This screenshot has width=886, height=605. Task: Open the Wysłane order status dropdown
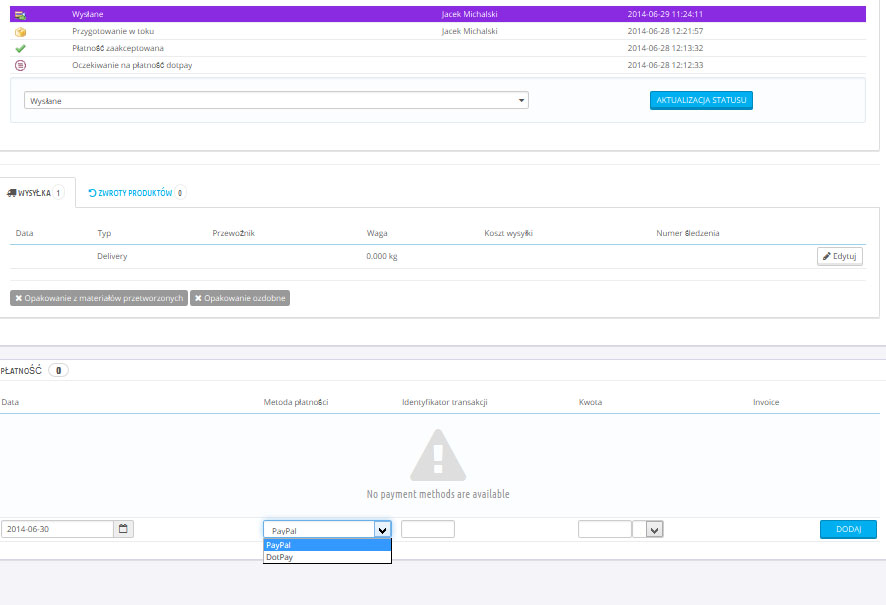point(276,101)
